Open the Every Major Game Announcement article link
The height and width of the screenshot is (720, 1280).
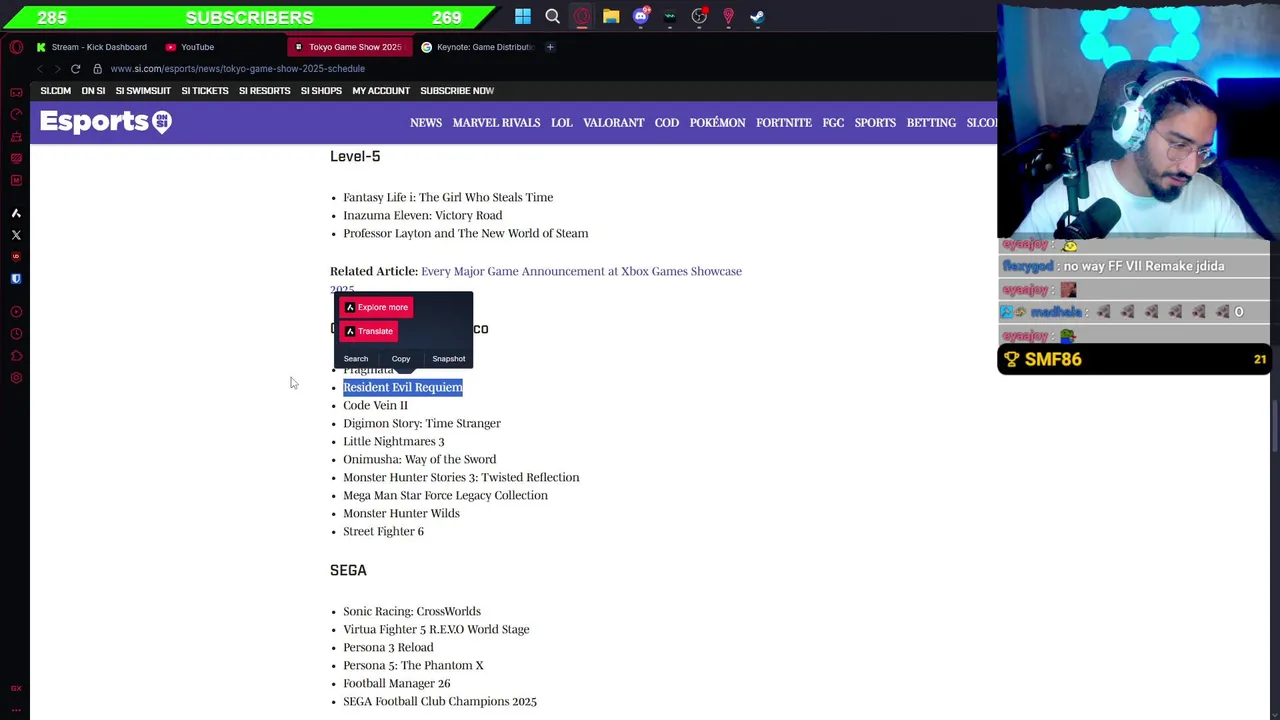click(x=581, y=271)
